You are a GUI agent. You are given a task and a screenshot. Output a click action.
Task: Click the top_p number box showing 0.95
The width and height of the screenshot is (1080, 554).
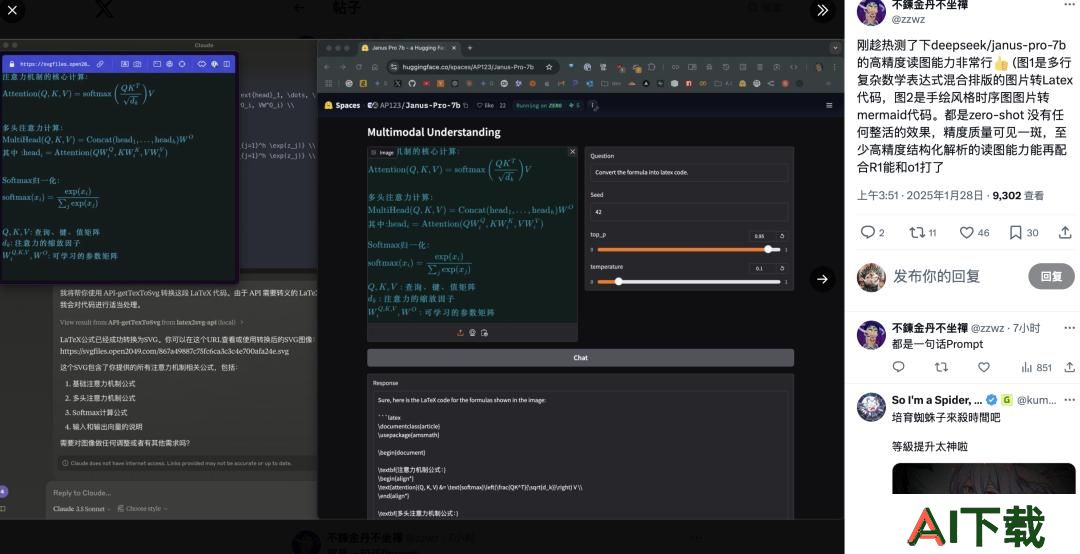[x=762, y=236]
